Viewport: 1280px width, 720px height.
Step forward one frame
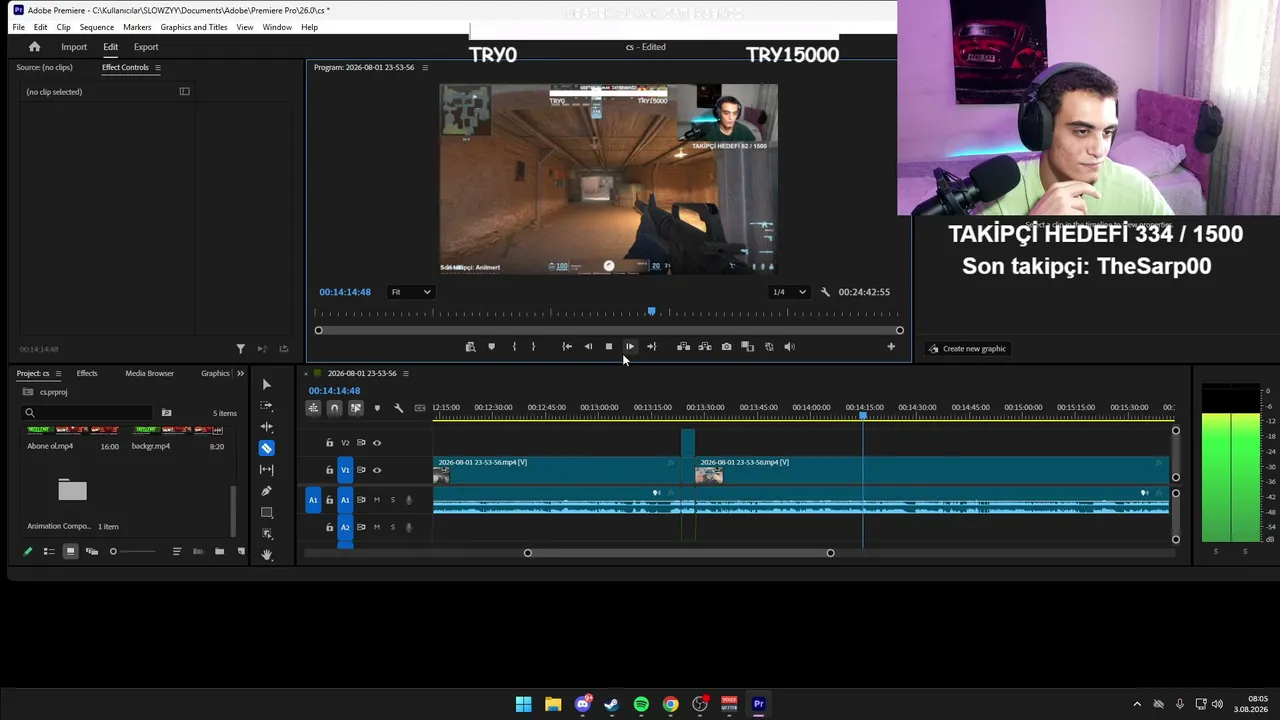(x=629, y=347)
